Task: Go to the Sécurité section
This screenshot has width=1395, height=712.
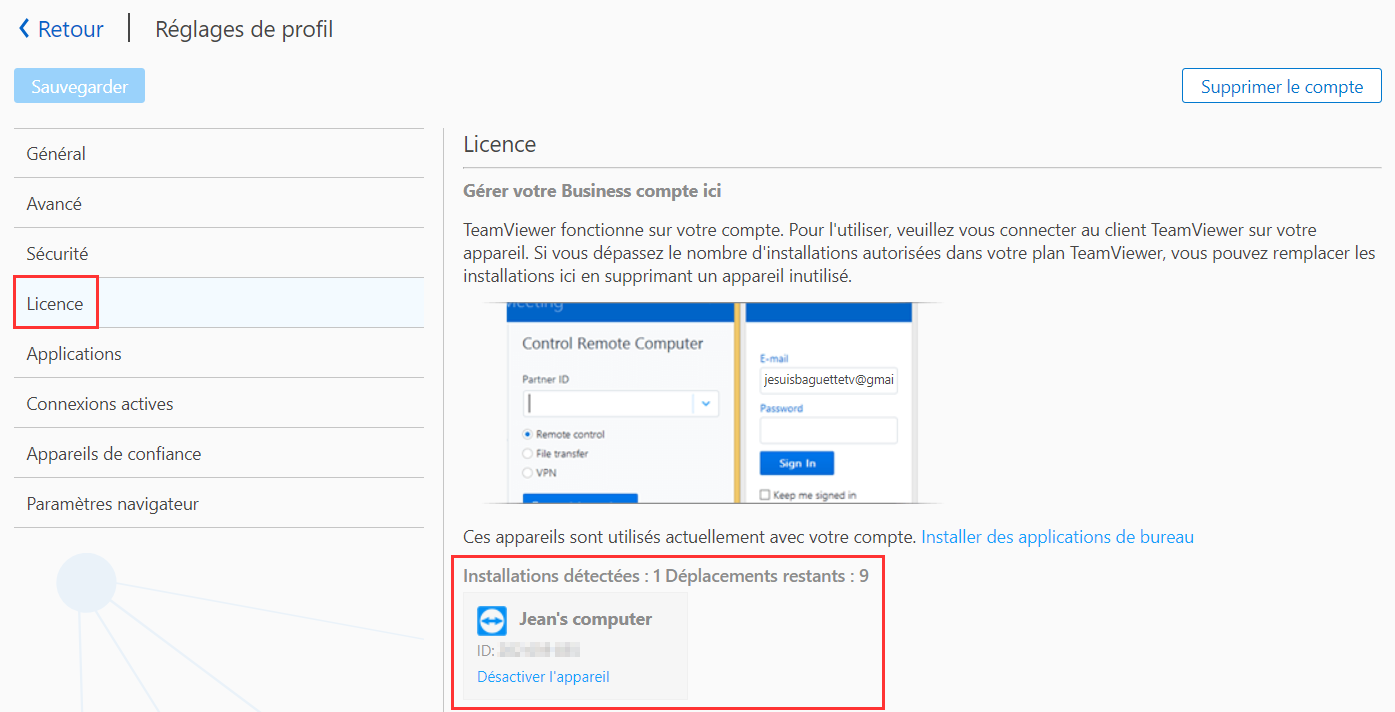Action: (219, 253)
